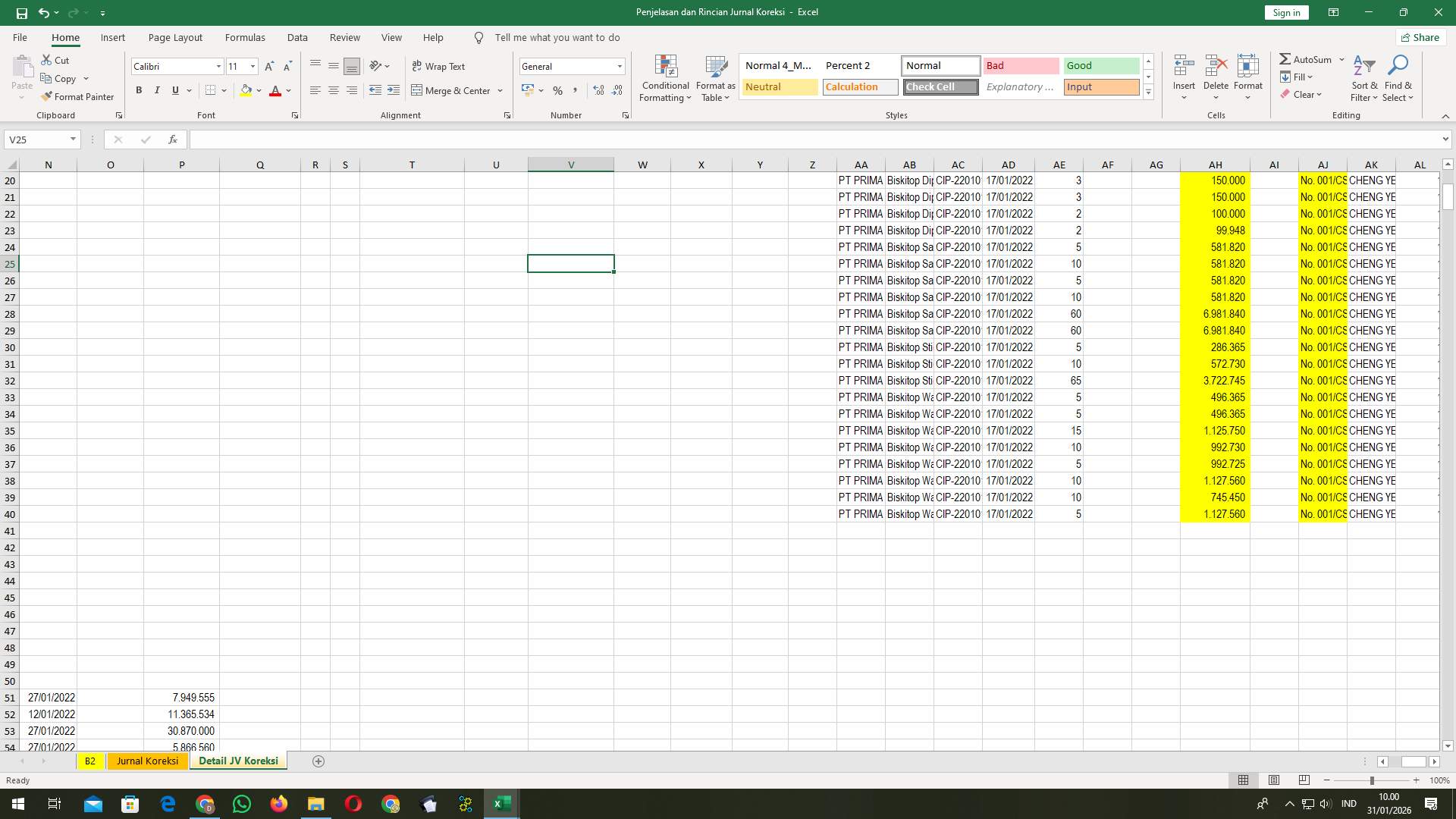
Task: Apply bold formatting
Action: click(x=139, y=90)
